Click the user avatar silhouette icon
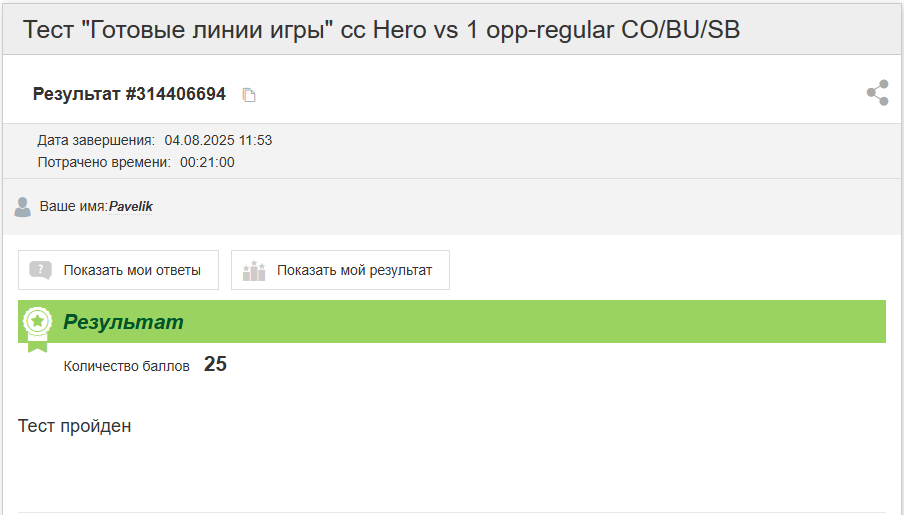 click(22, 207)
